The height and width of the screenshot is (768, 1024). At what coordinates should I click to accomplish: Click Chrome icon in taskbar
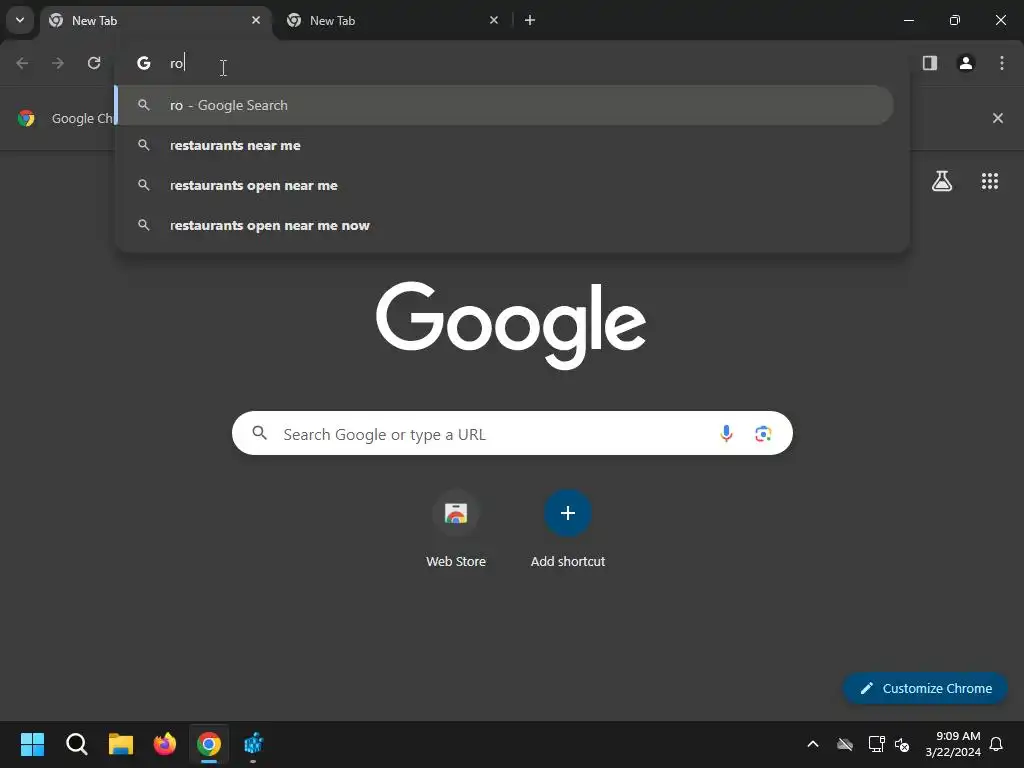[209, 744]
